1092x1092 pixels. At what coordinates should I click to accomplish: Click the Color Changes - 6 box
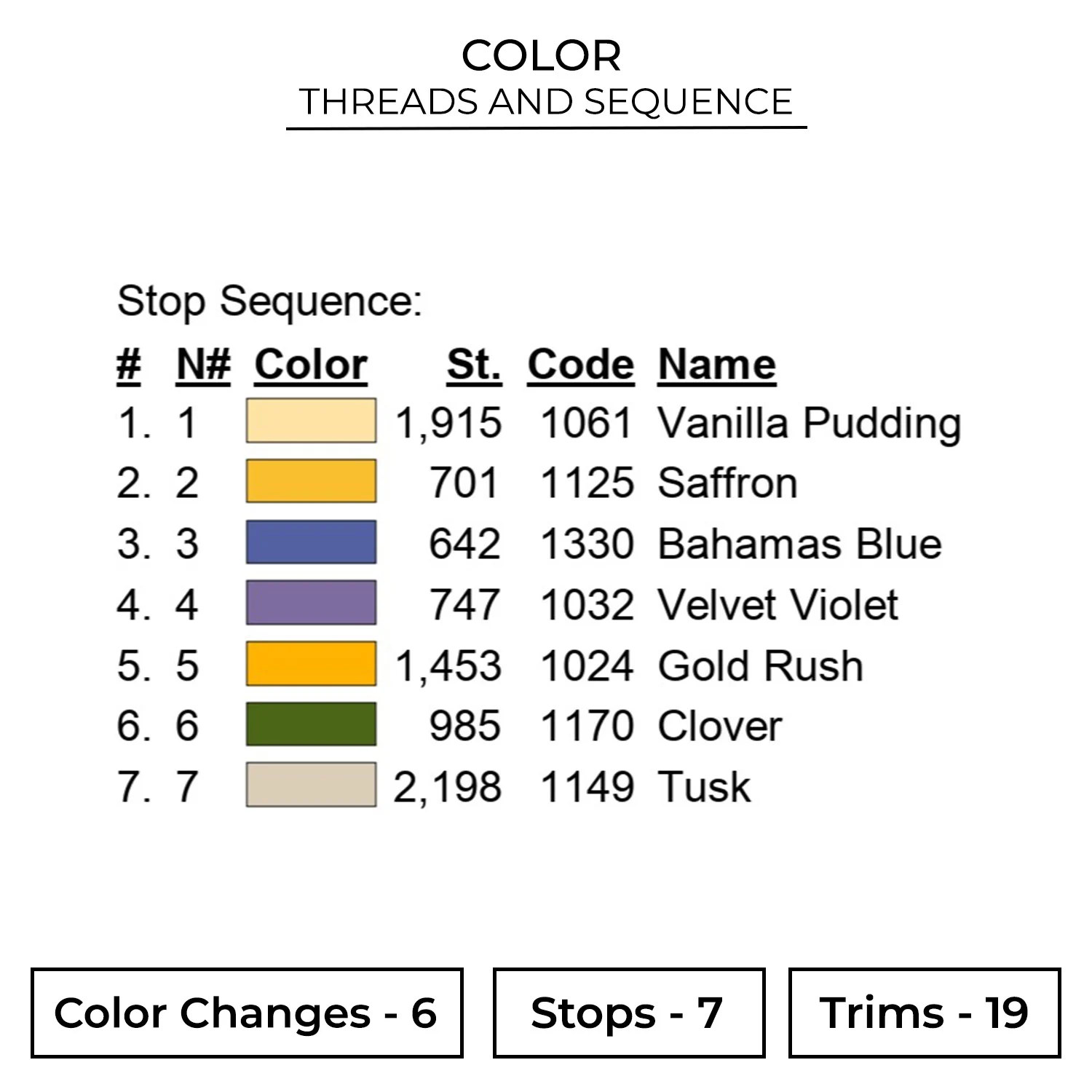pyautogui.click(x=247, y=1013)
